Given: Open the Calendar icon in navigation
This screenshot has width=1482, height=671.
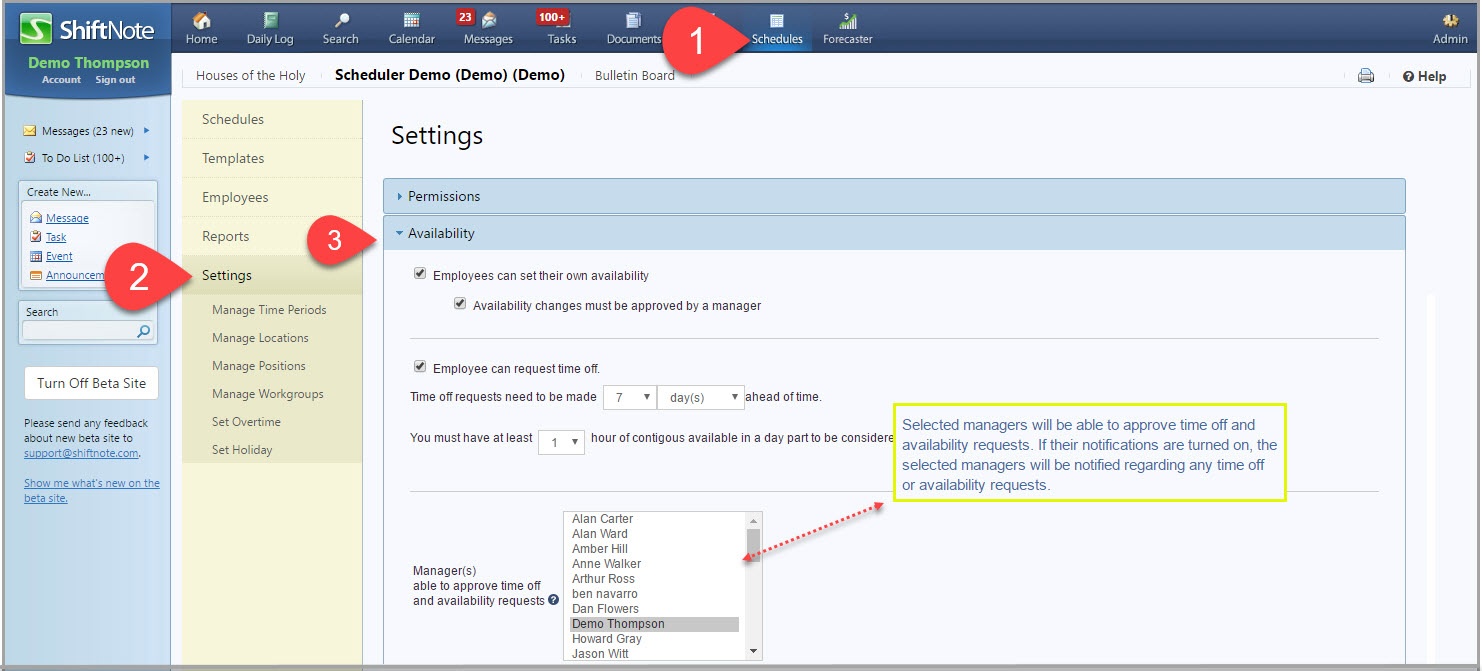Looking at the screenshot, I should (411, 20).
